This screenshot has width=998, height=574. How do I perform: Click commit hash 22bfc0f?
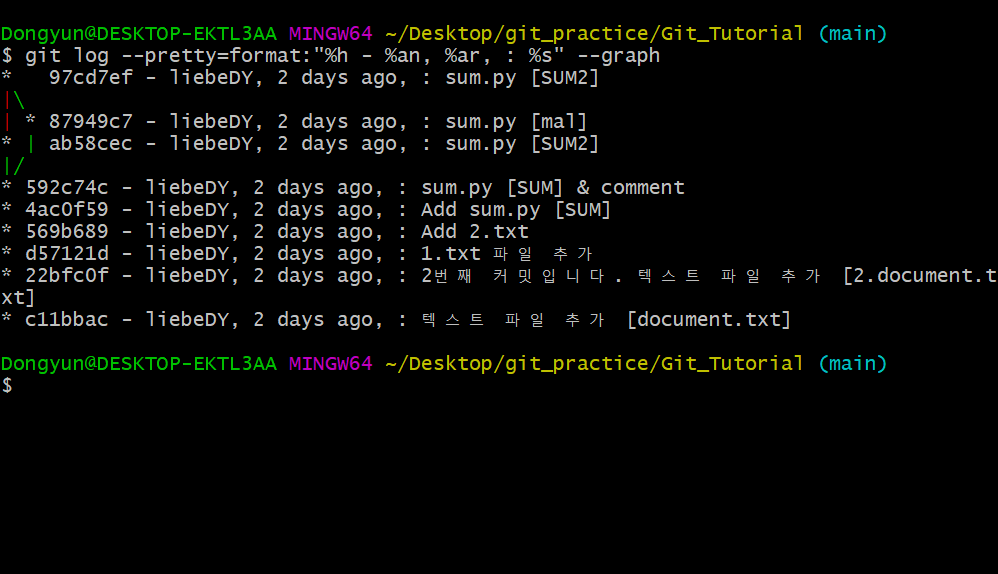coord(67,276)
